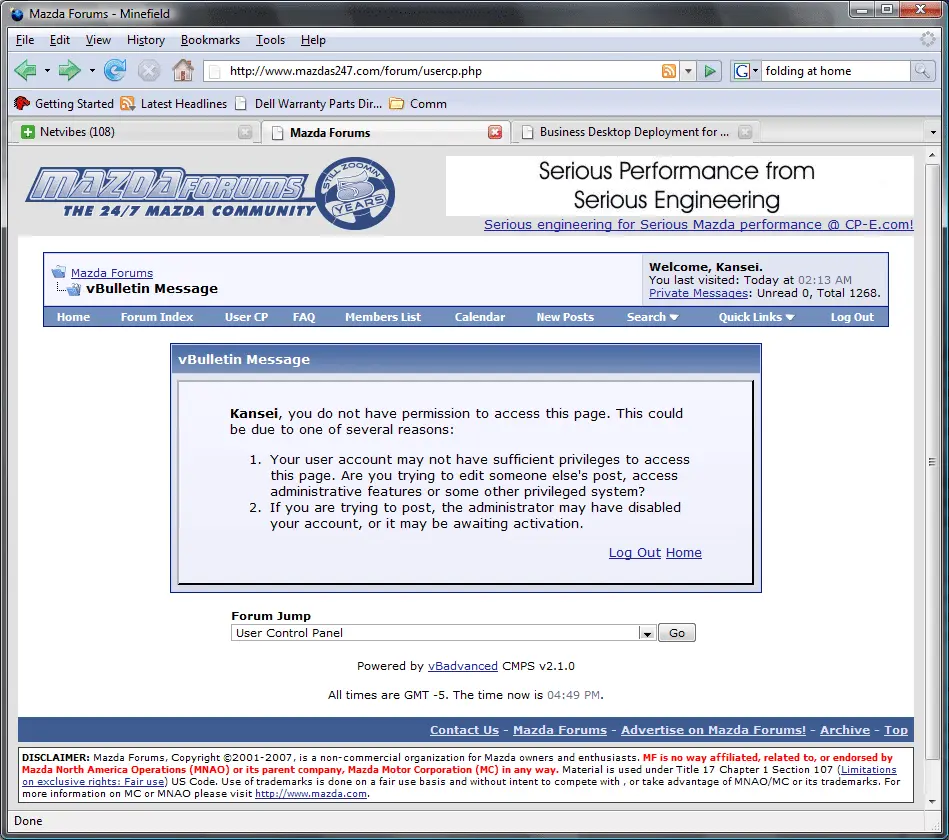Expand the address bar history dropdown

tap(688, 71)
